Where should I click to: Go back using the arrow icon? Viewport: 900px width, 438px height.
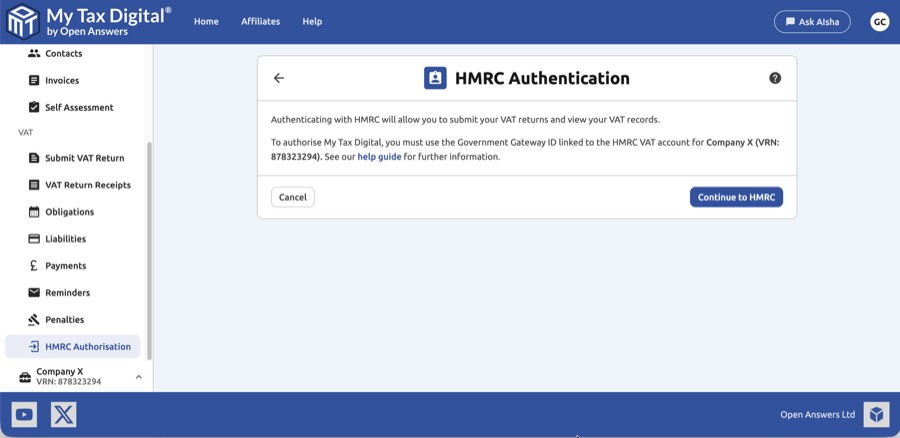(279, 78)
